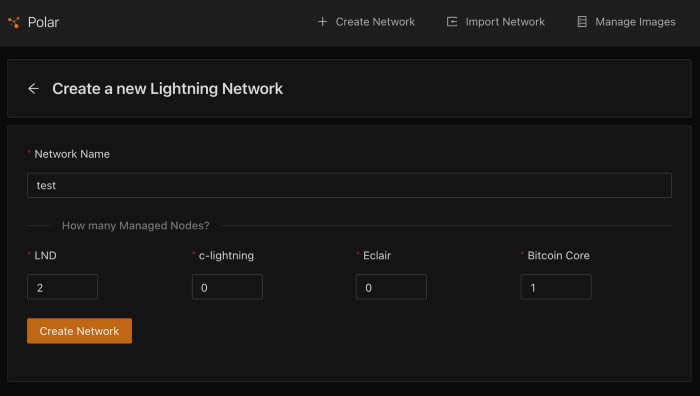Click the orange Create Network button
This screenshot has width=700, height=396.
pos(79,331)
